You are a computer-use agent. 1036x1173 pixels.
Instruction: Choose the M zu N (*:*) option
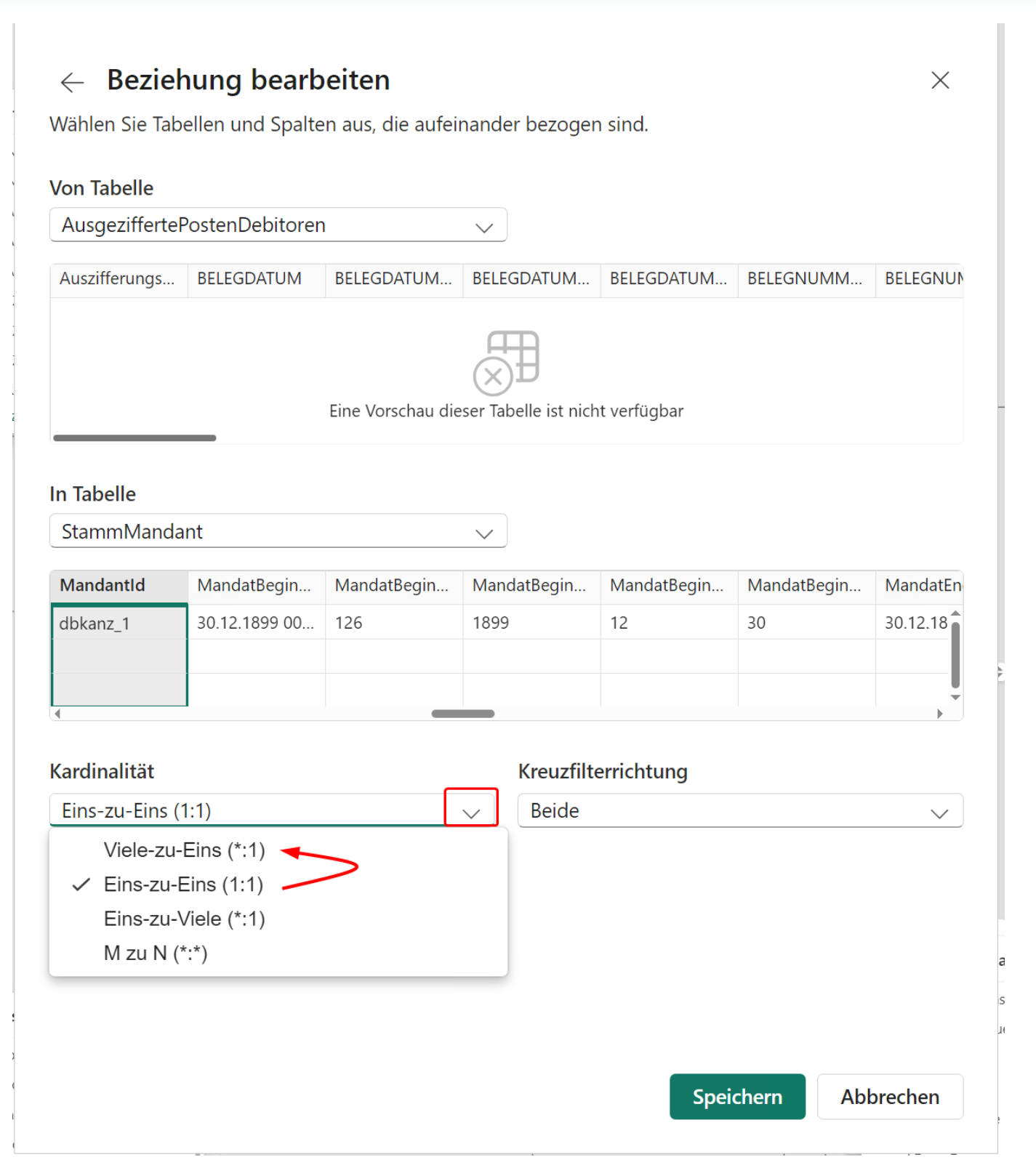point(278,953)
